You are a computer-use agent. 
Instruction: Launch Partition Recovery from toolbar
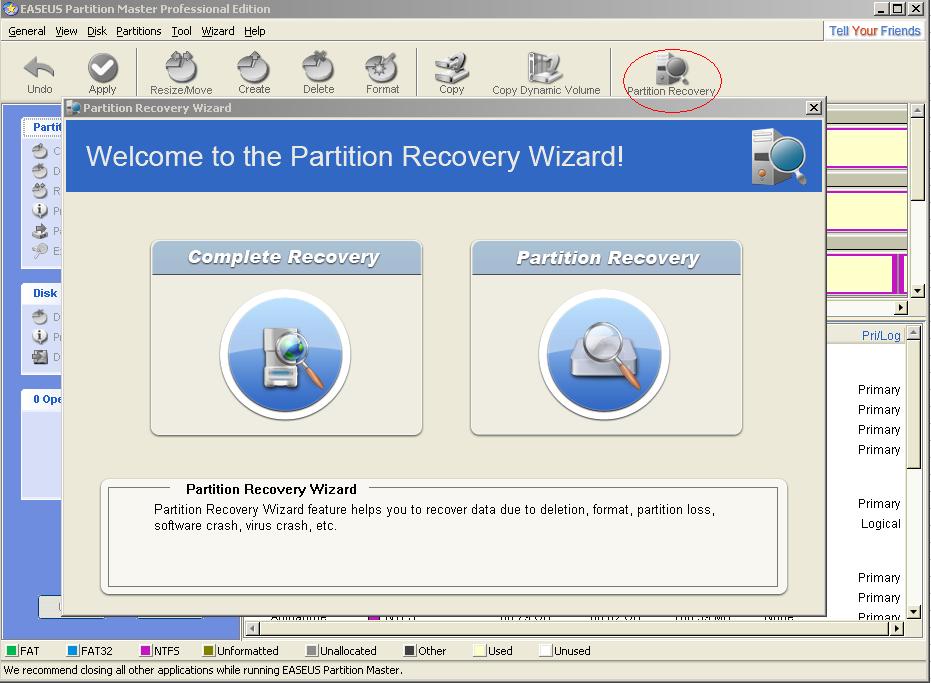672,68
